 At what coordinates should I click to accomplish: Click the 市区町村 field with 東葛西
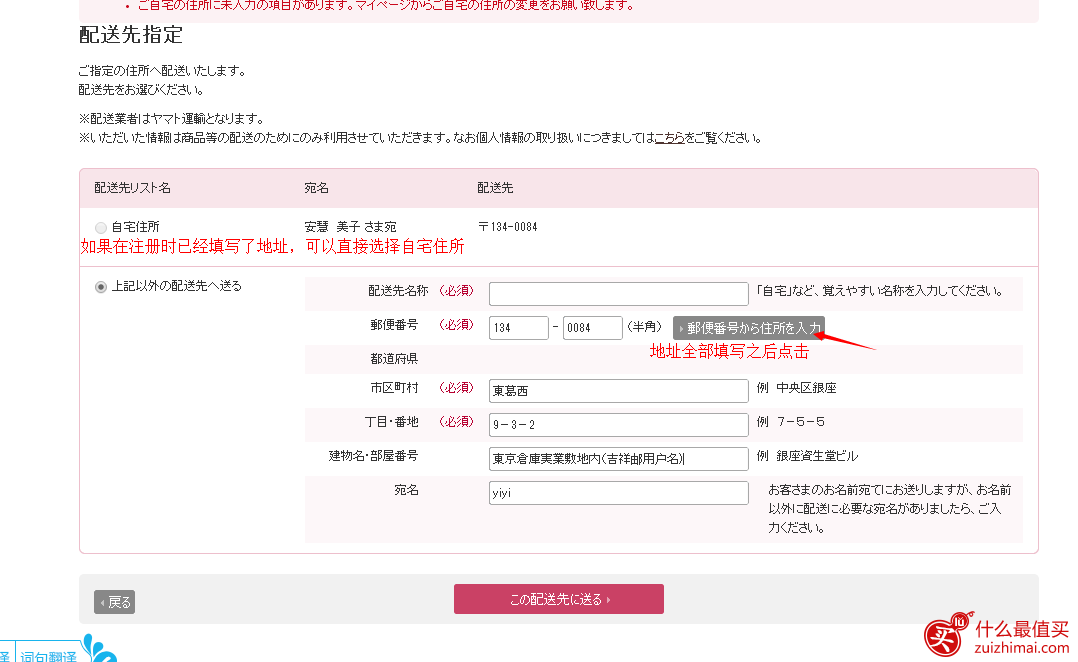coord(618,390)
